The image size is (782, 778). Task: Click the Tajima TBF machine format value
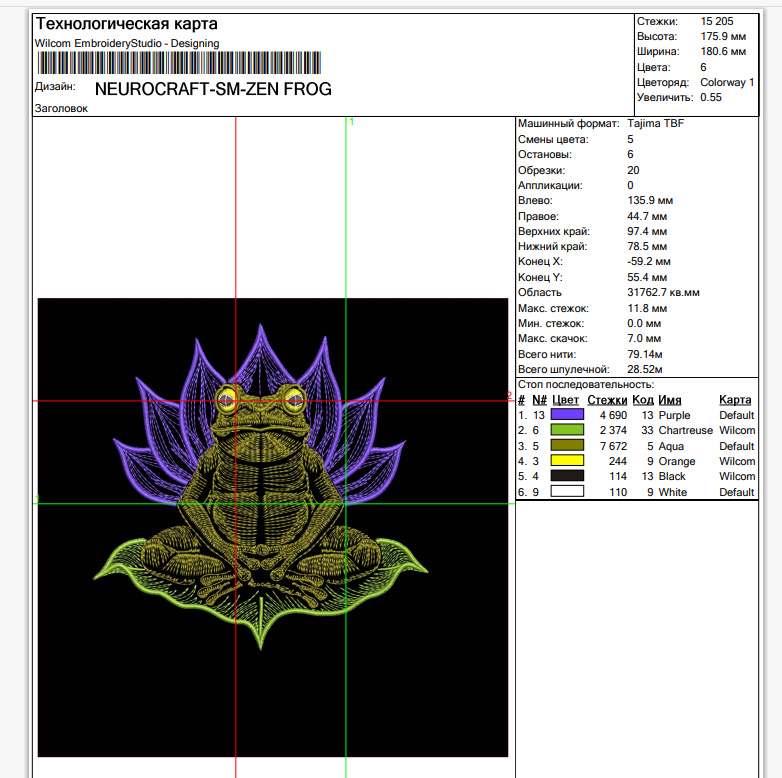655,124
